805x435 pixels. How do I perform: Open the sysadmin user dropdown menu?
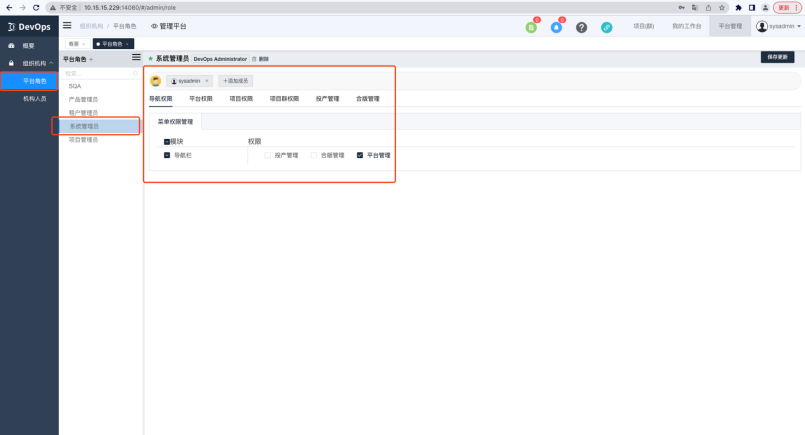click(x=780, y=27)
